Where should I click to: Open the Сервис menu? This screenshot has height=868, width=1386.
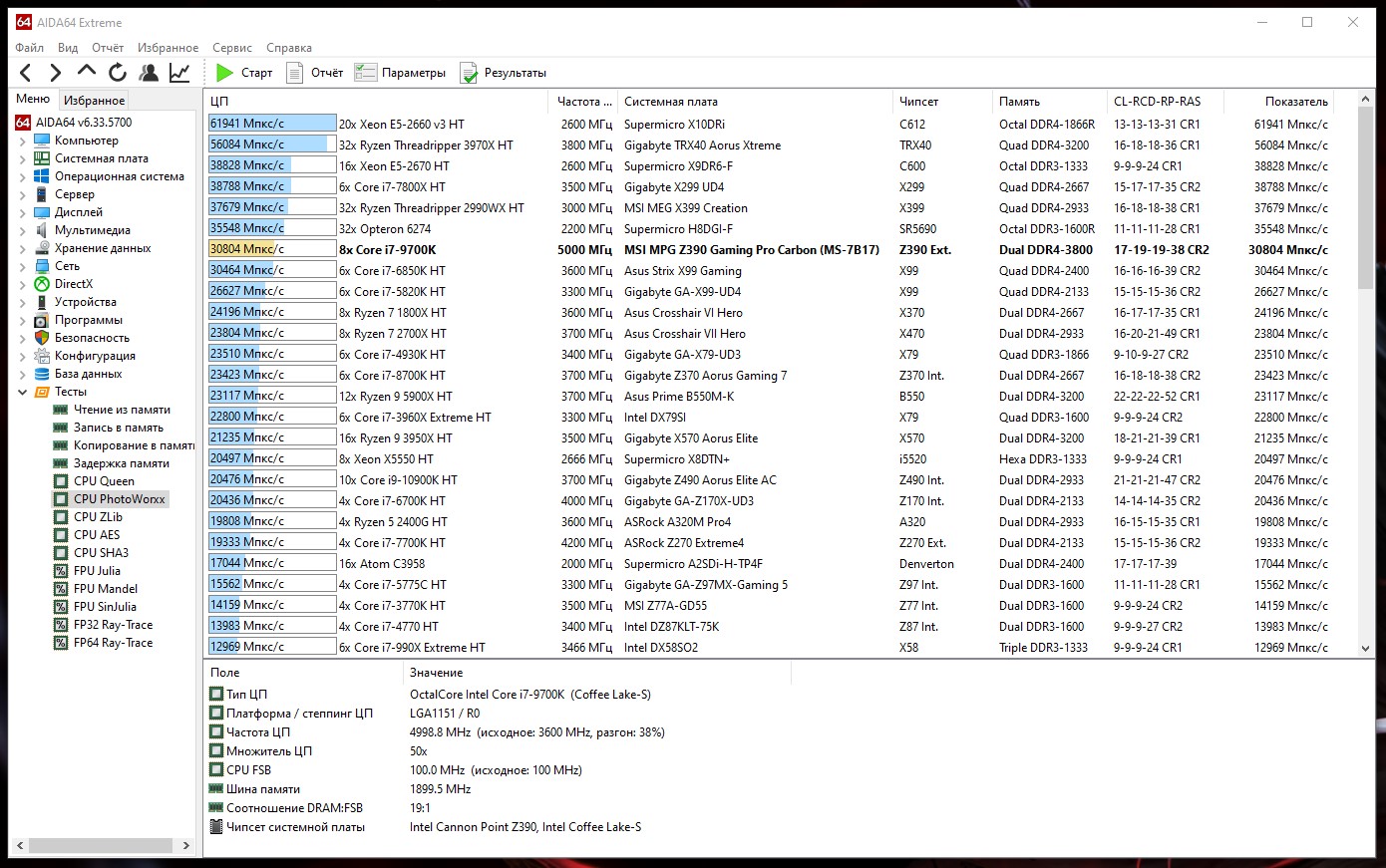(x=232, y=48)
